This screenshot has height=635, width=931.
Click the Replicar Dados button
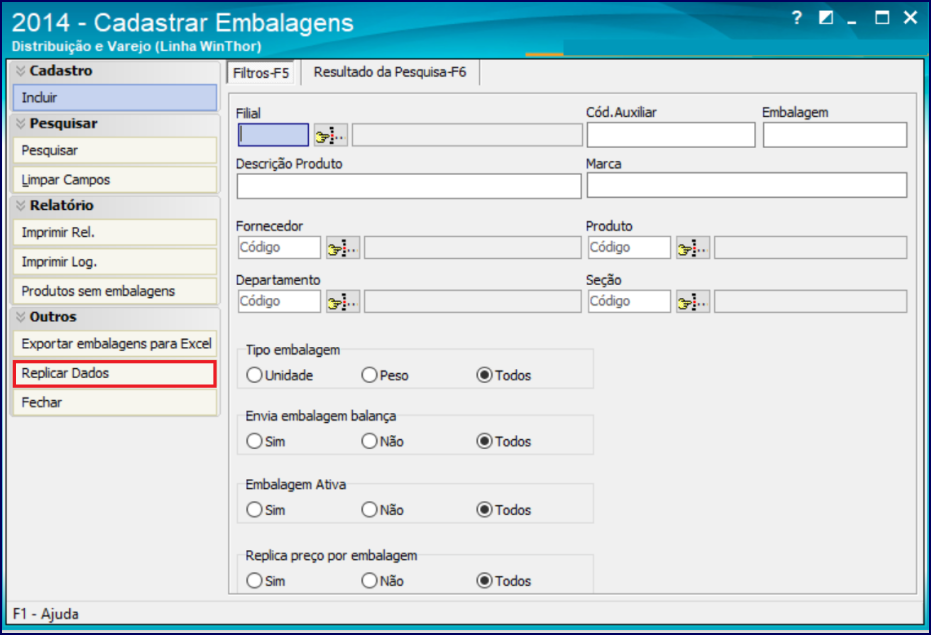(x=115, y=374)
